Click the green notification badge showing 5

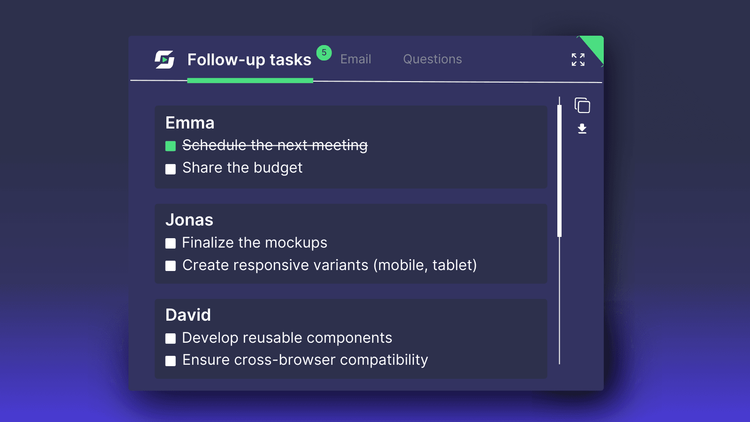[x=323, y=52]
